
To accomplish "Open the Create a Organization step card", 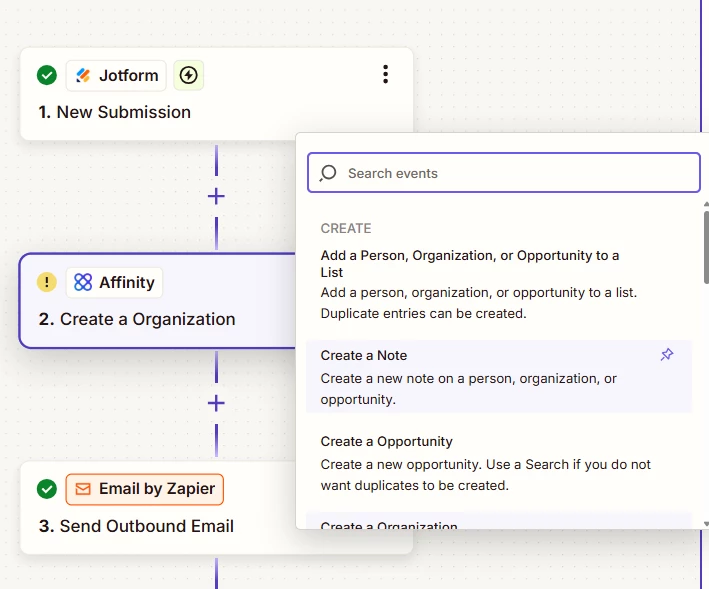I will coord(157,301).
